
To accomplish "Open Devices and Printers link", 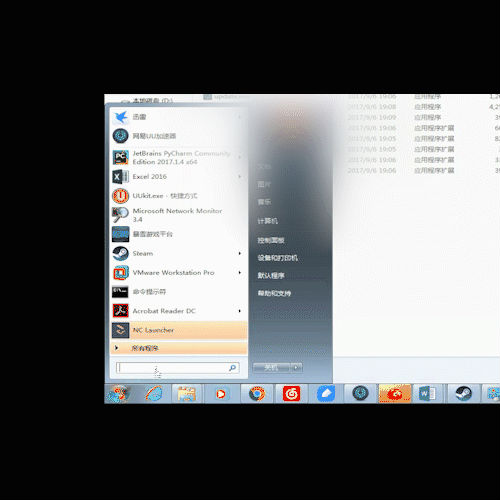I will pyautogui.click(x=278, y=258).
